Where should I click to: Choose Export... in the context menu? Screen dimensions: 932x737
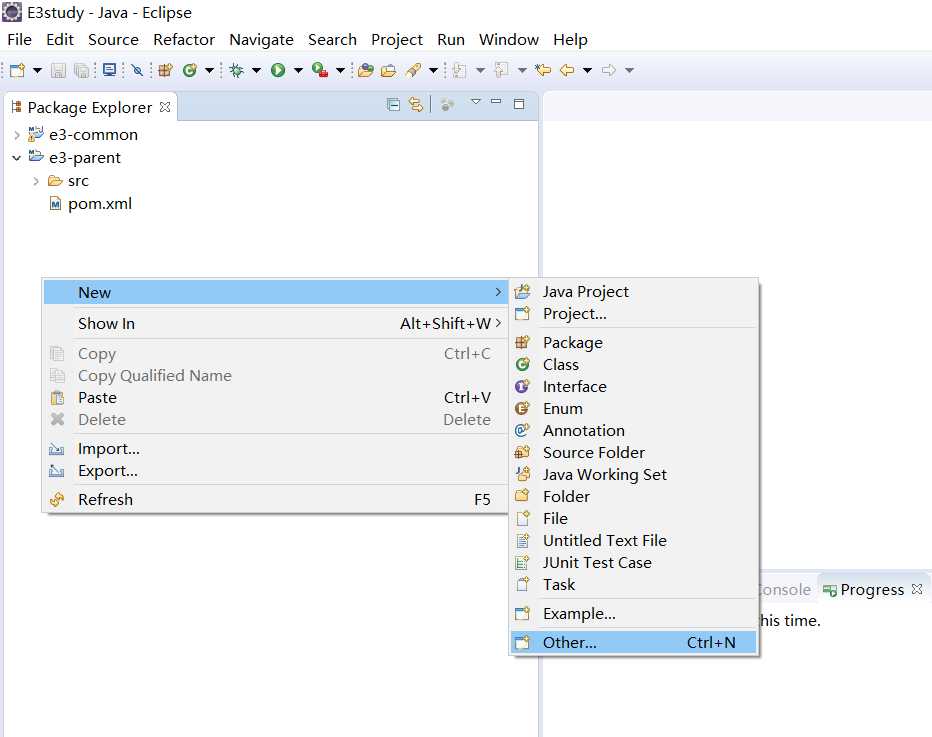[276, 471]
